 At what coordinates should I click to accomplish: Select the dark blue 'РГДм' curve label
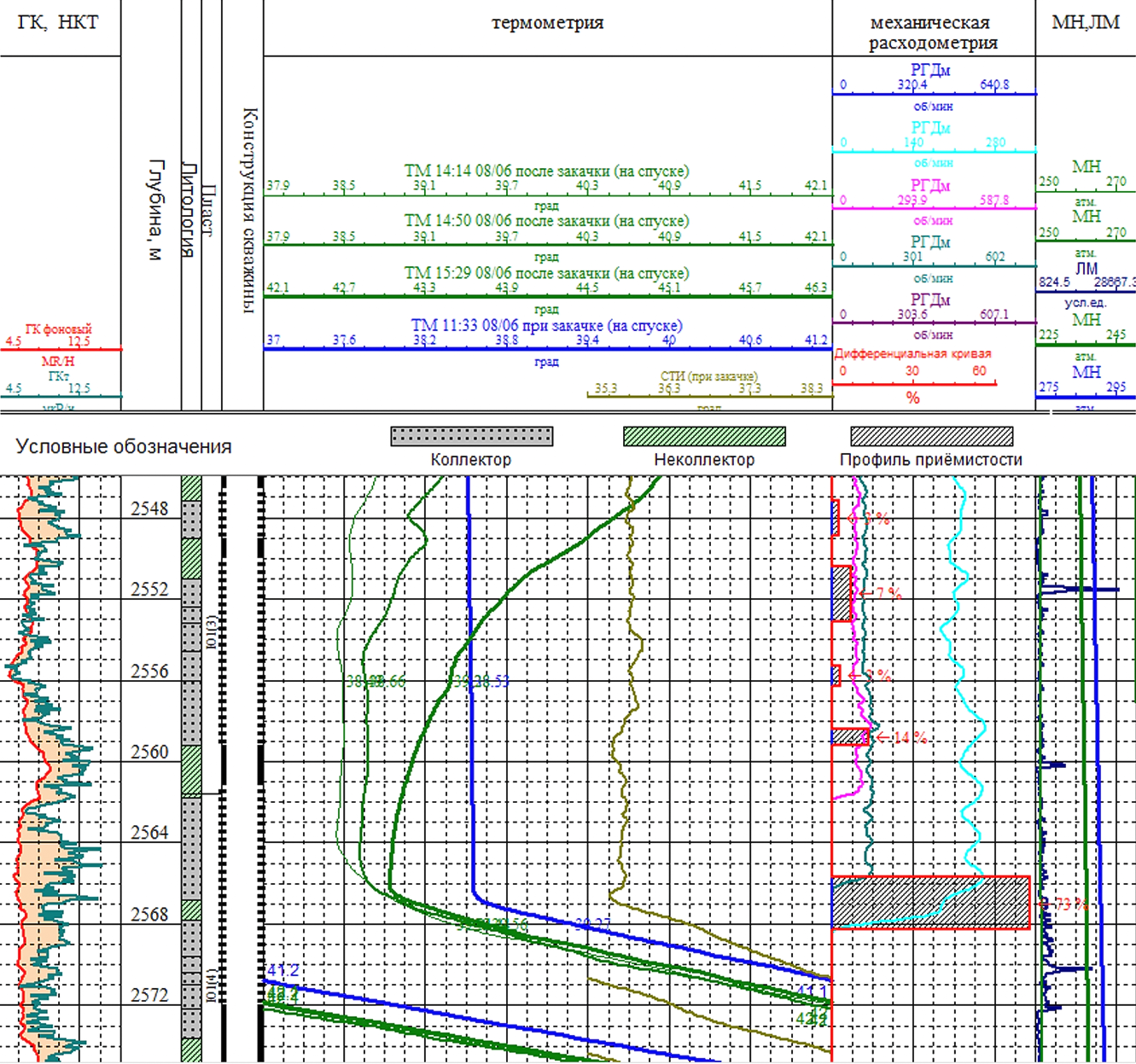tap(930, 70)
